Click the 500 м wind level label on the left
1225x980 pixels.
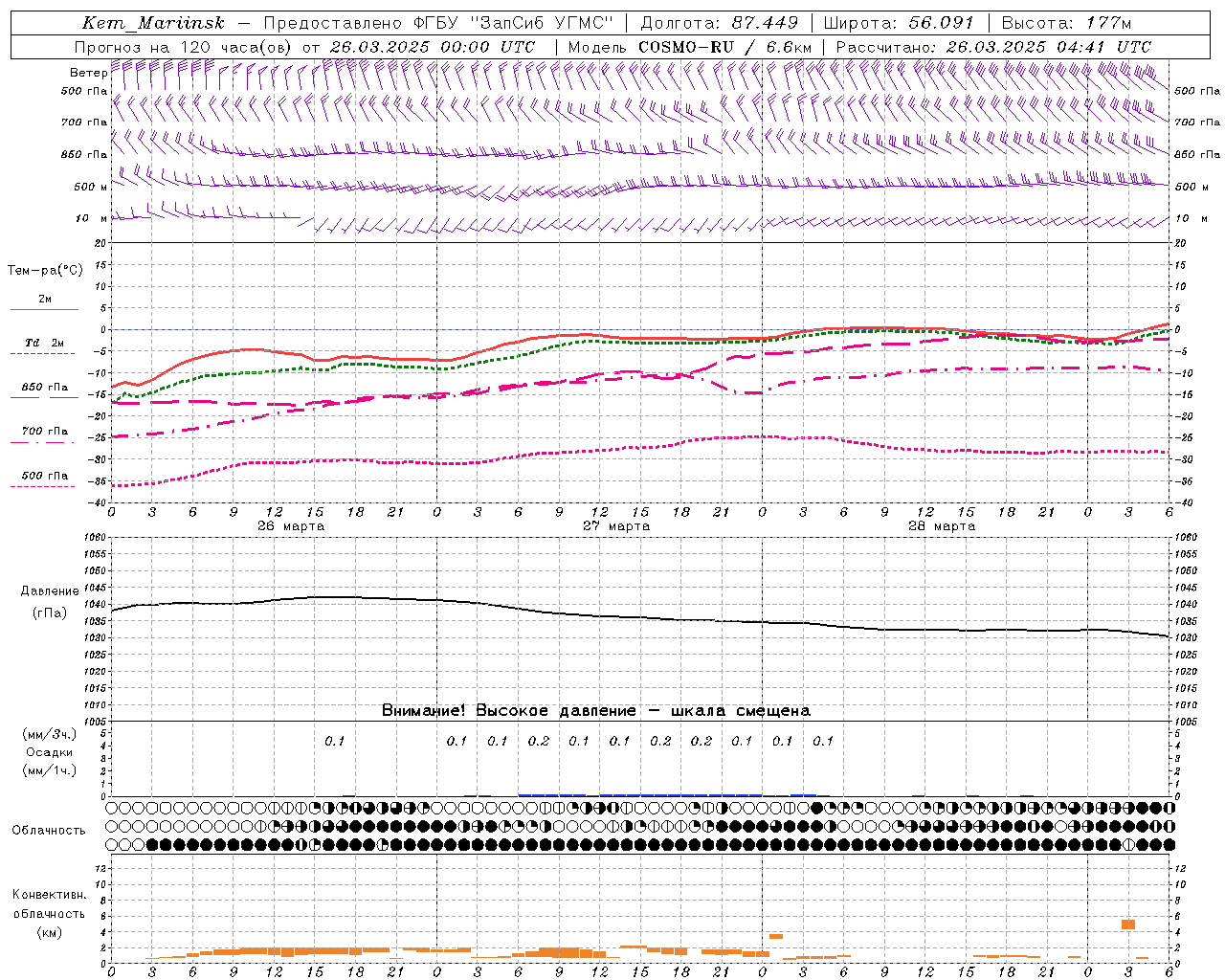tap(90, 187)
